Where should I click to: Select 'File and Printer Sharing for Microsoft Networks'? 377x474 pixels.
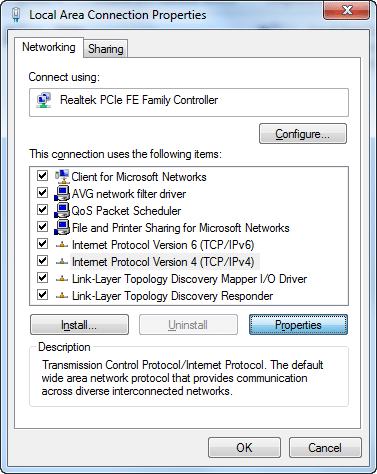(x=181, y=228)
